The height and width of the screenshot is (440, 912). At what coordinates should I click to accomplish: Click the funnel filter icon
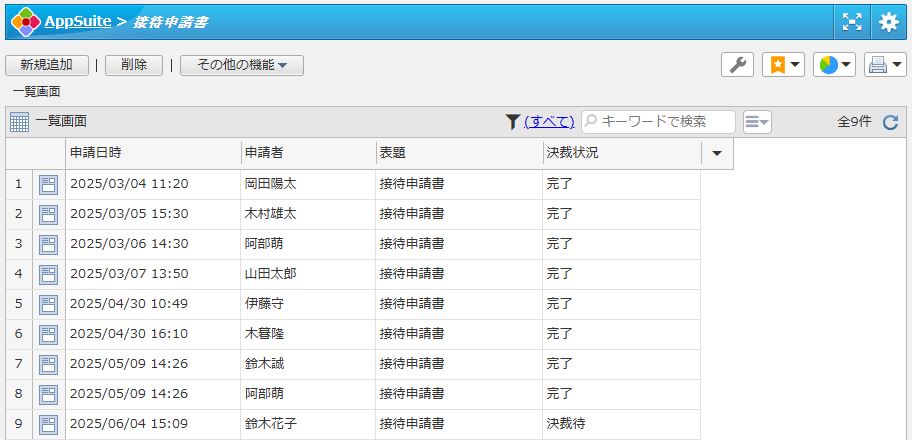[513, 122]
